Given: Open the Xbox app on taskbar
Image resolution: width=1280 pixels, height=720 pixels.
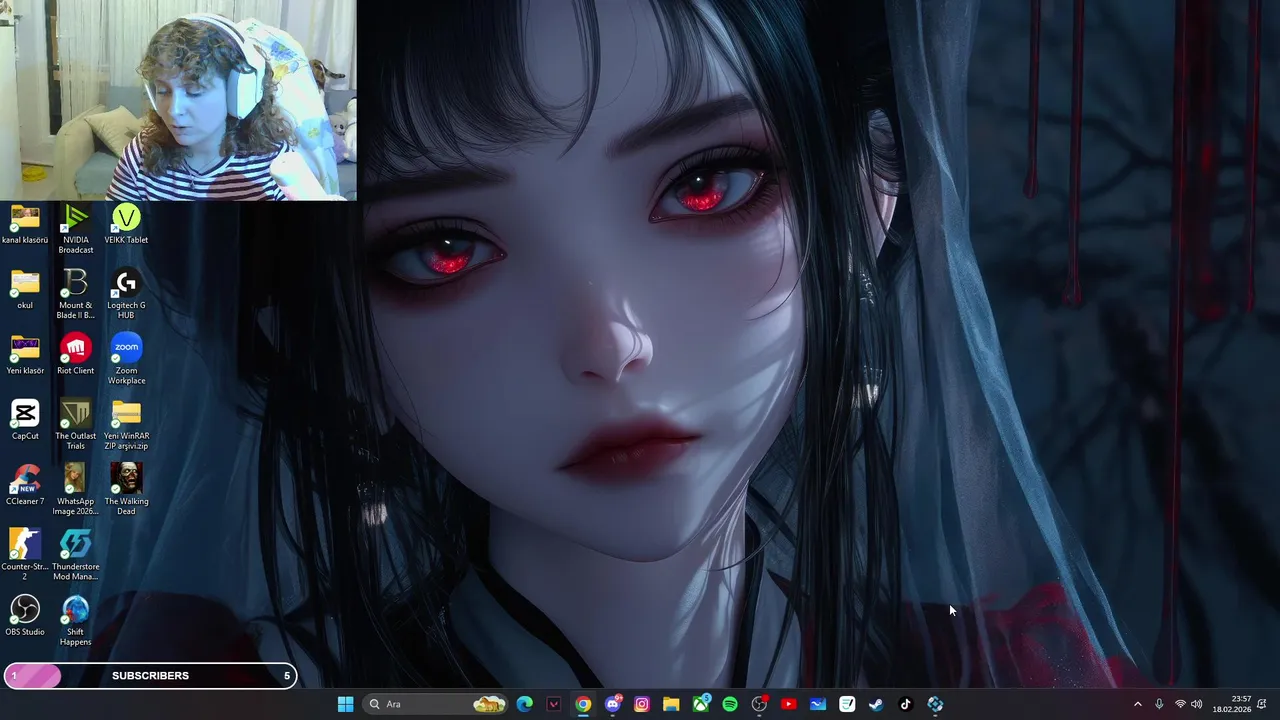Looking at the screenshot, I should click(x=701, y=704).
